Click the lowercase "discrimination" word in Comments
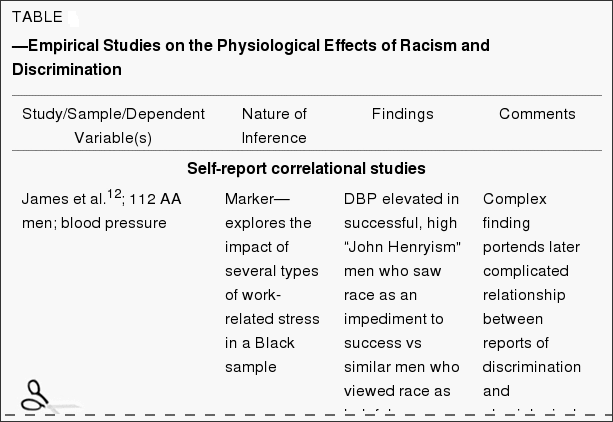Screen dimensions: 613x422 532,367
